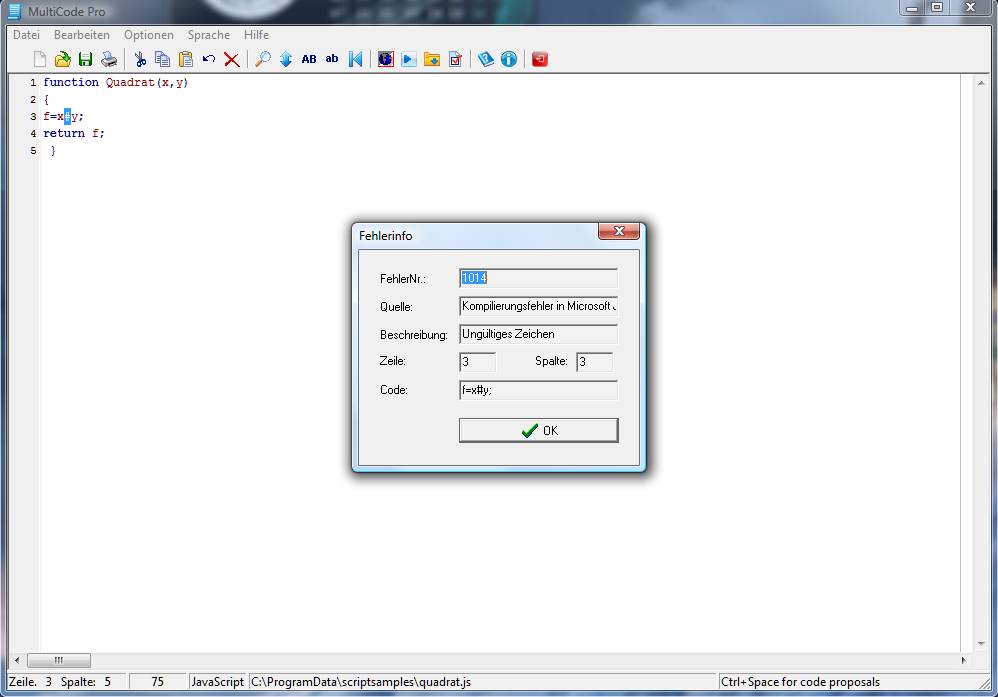Jump to start with the blue bar-arrow icon
Image resolution: width=998 pixels, height=697 pixels.
click(x=355, y=59)
